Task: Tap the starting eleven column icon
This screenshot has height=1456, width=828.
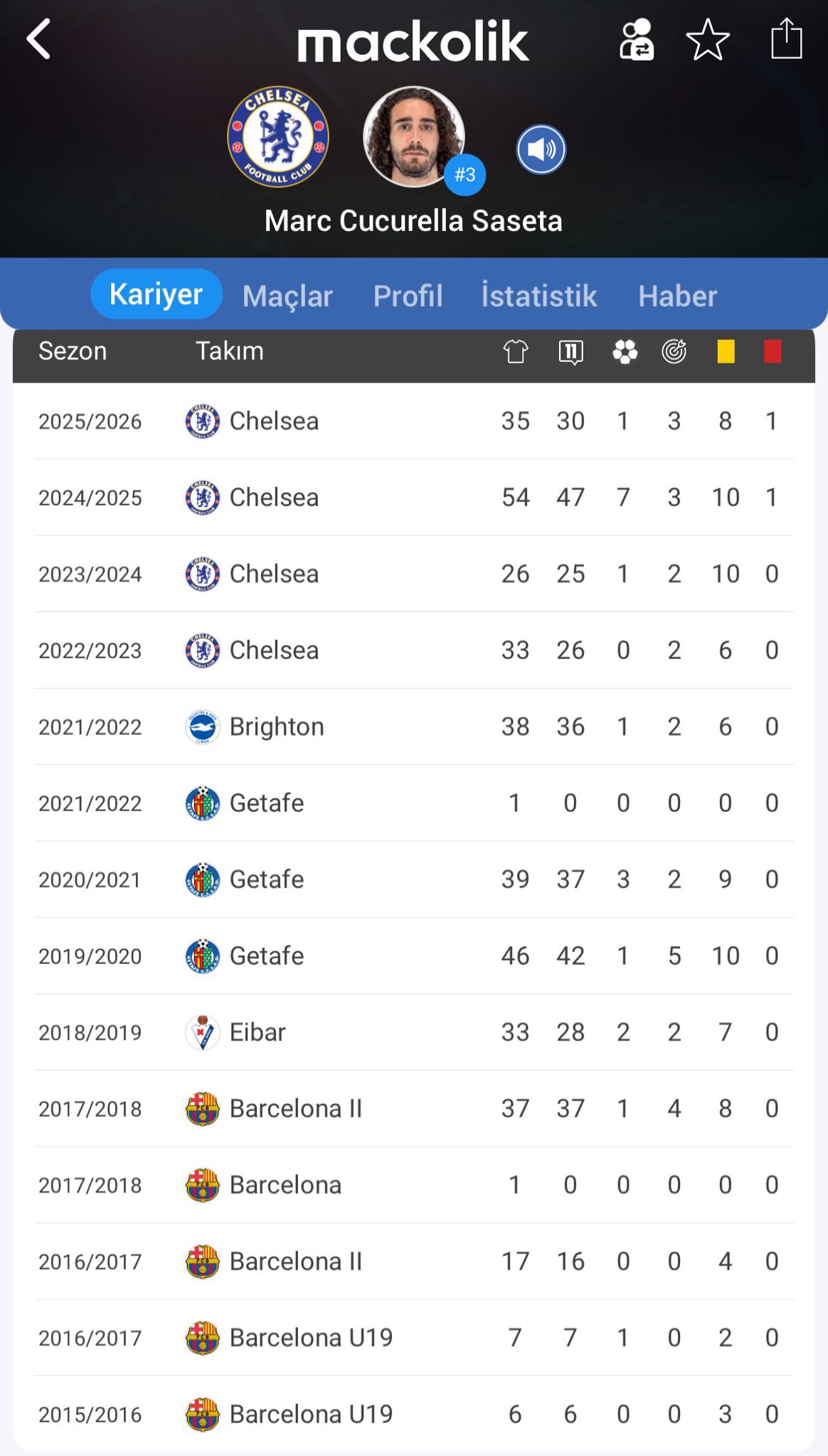Action: point(570,351)
